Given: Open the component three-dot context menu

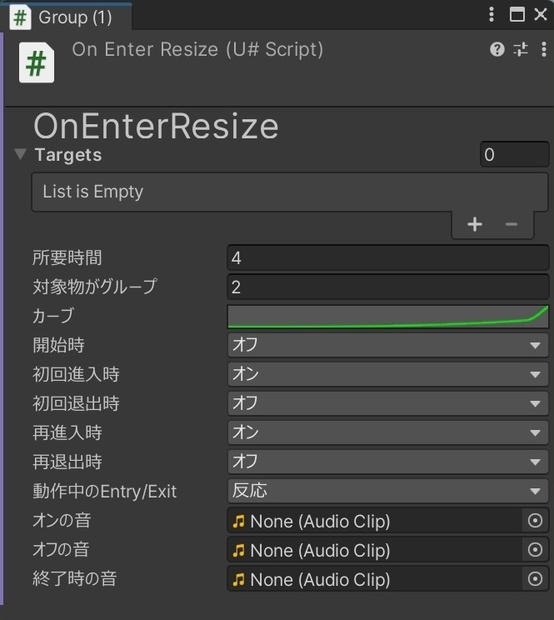Looking at the screenshot, I should (x=544, y=49).
